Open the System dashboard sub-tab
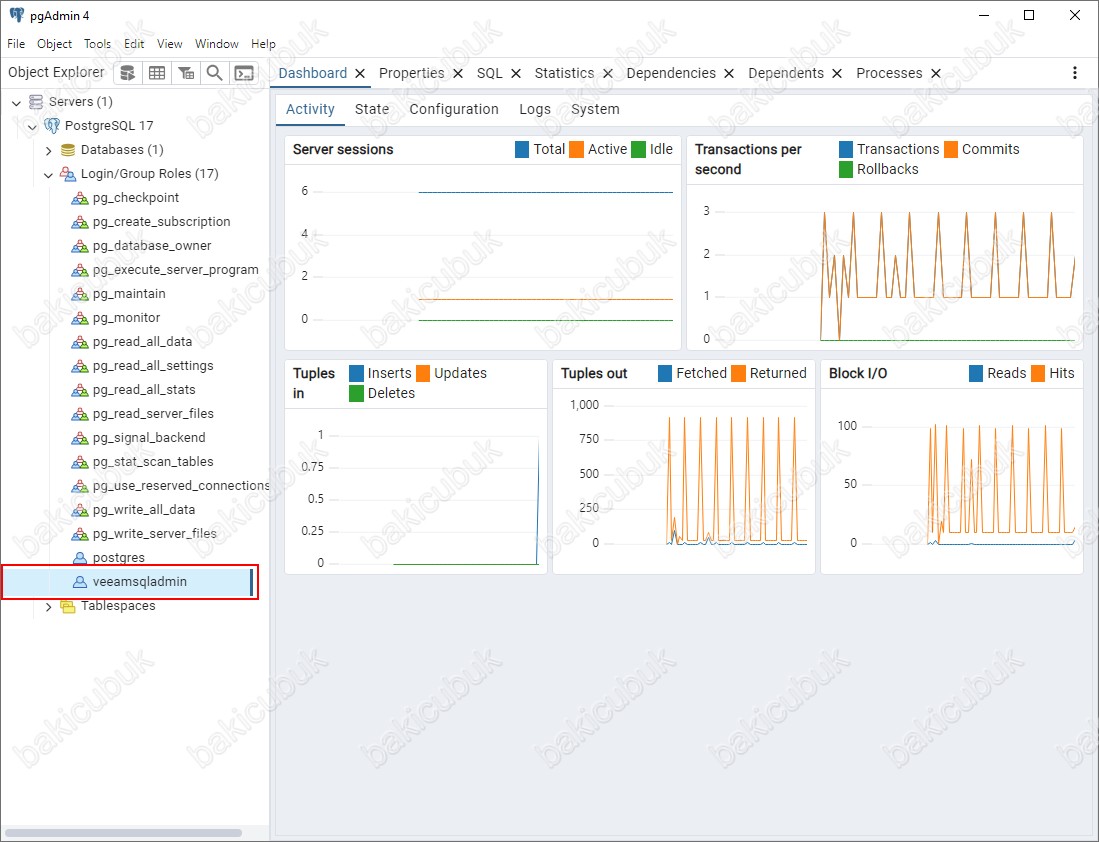Screen dimensions: 1099x842 pyautogui.click(x=595, y=109)
